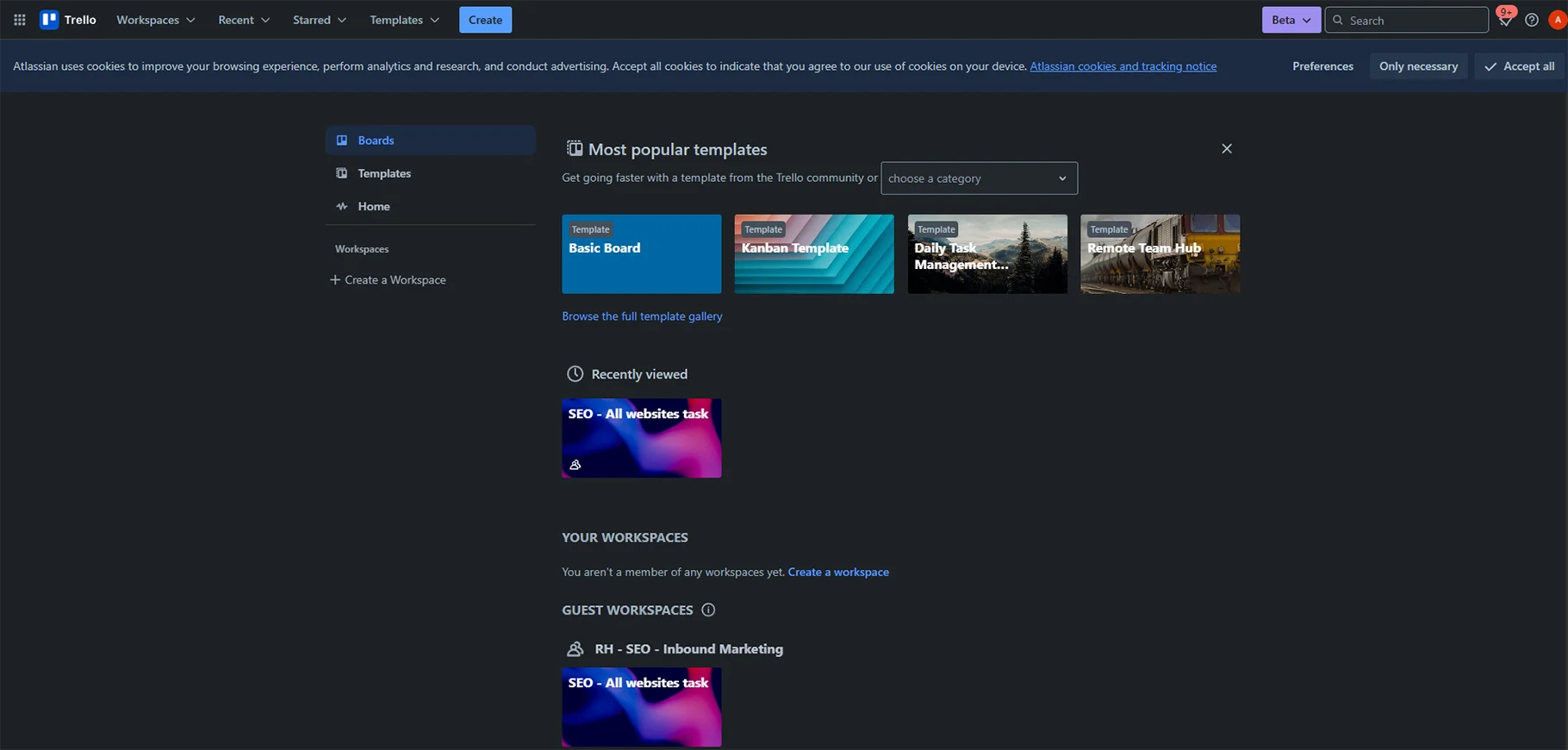Click the templates icon beside Most popular templates
Viewport: 1568px width, 750px height.
tap(575, 149)
